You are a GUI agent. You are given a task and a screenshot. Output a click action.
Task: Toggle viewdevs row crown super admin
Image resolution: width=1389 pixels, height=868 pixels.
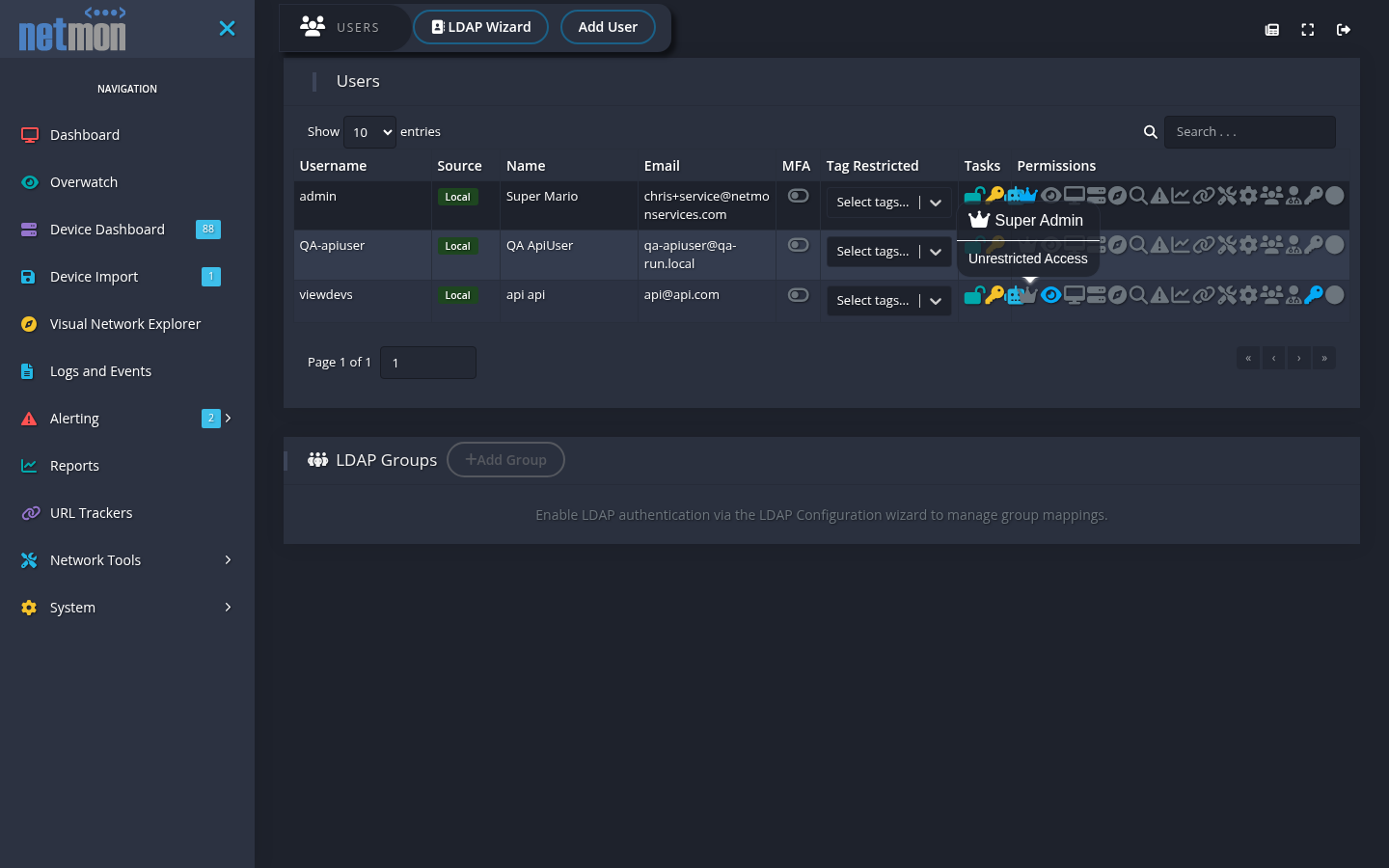click(x=1028, y=295)
